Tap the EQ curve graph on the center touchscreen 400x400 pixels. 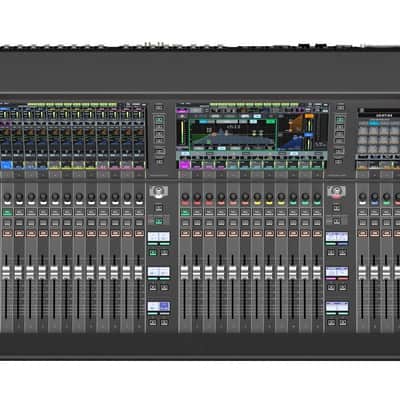[233, 135]
